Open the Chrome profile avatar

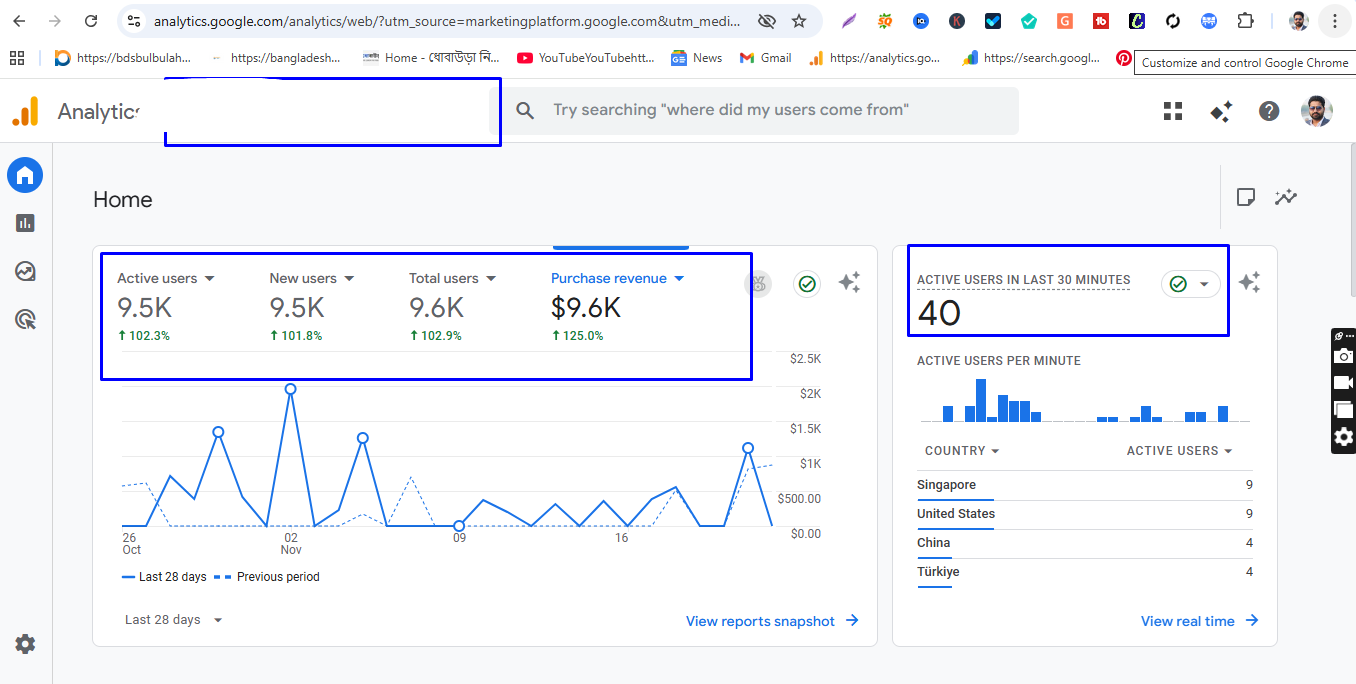[x=1298, y=21]
